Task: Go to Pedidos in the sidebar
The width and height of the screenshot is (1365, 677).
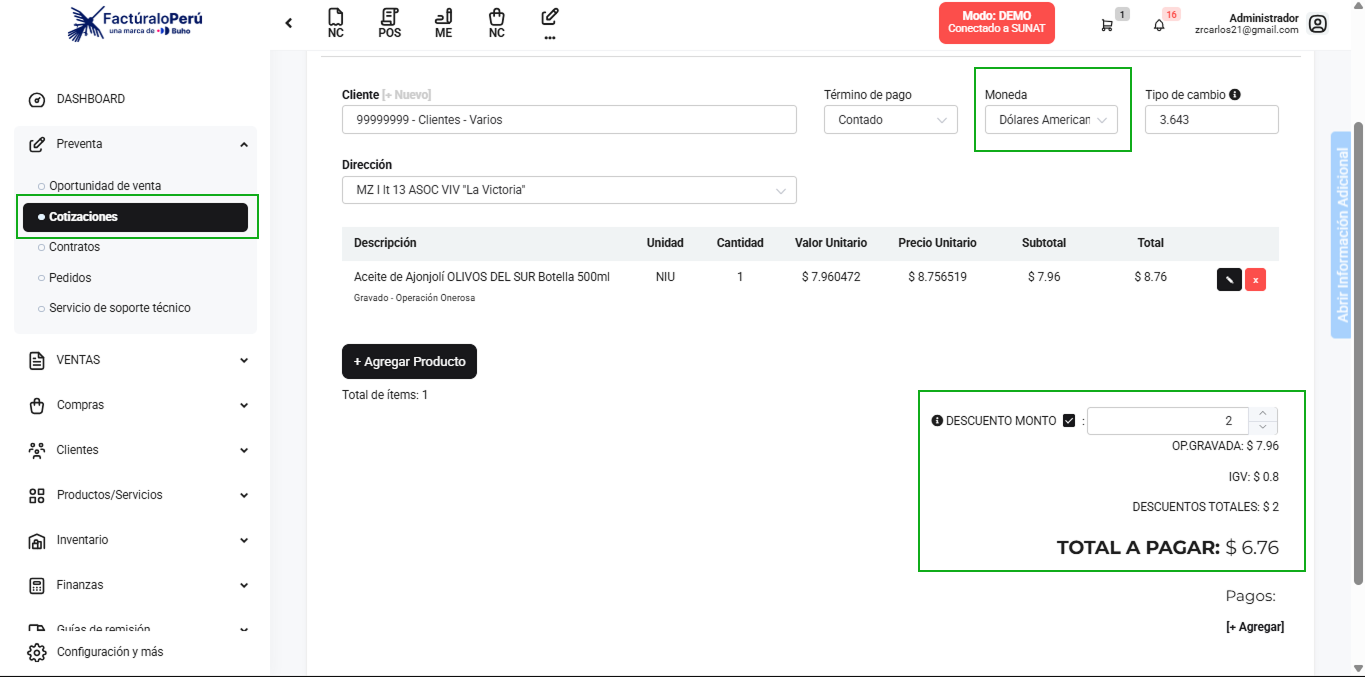Action: pyautogui.click(x=70, y=278)
